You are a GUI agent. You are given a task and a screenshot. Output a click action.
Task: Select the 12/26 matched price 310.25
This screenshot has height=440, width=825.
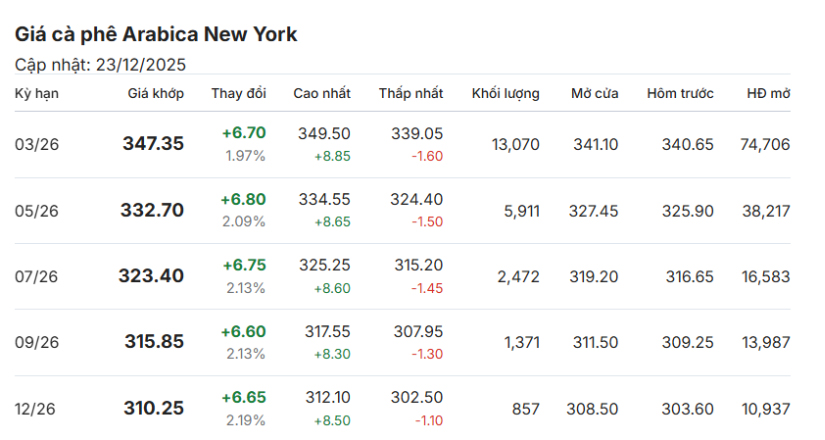click(x=154, y=409)
